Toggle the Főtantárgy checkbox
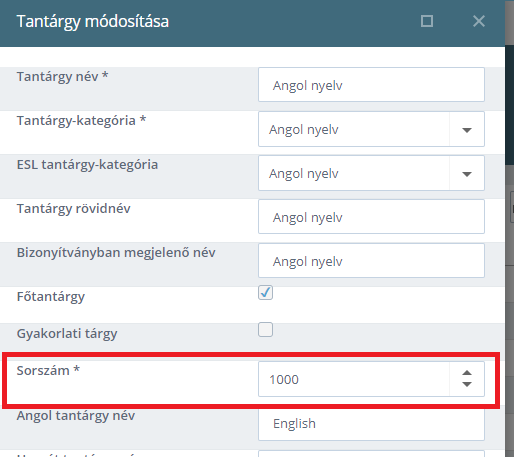Screen dimensions: 514x457 click(265, 292)
